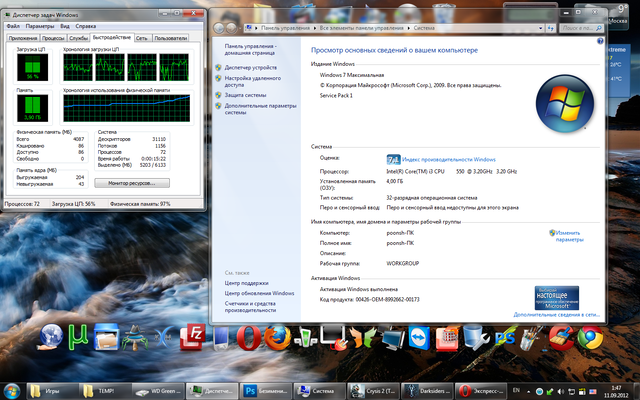Expand hidden system tray icons arrow
Image resolution: width=640 pixels, height=400 pixels.
(530, 389)
